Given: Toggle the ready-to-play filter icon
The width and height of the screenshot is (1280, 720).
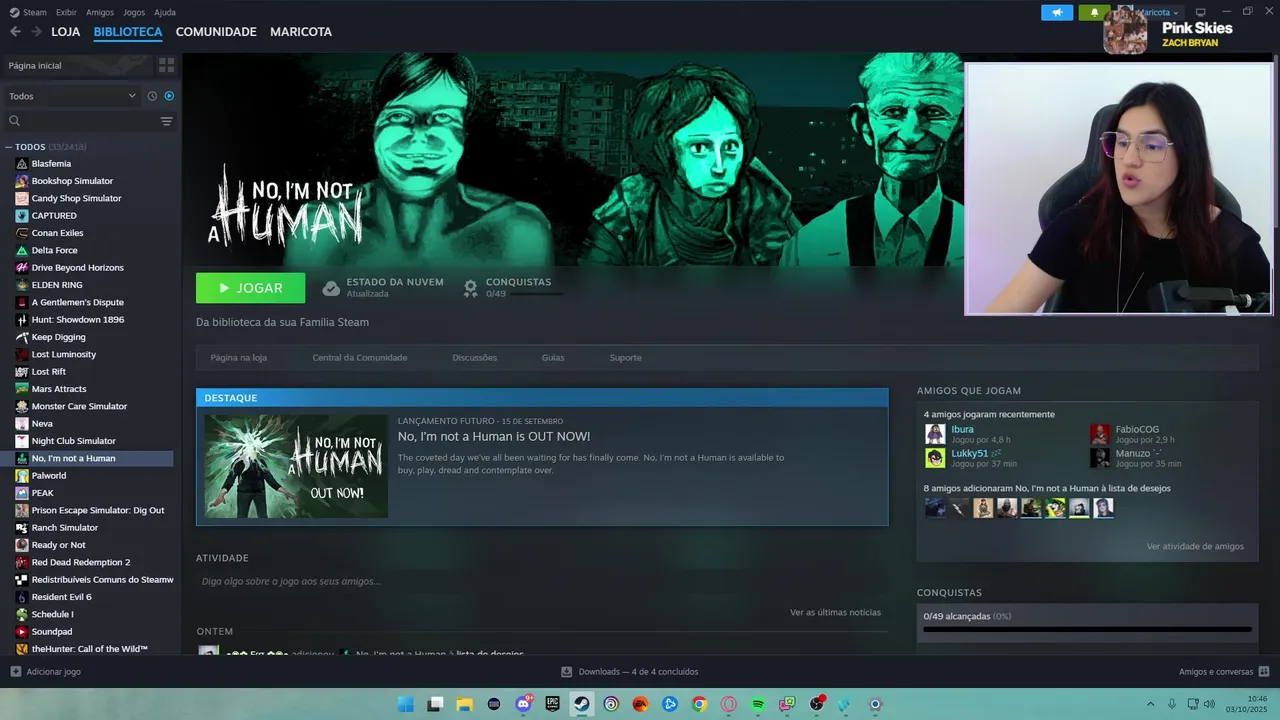Looking at the screenshot, I should pyautogui.click(x=169, y=96).
